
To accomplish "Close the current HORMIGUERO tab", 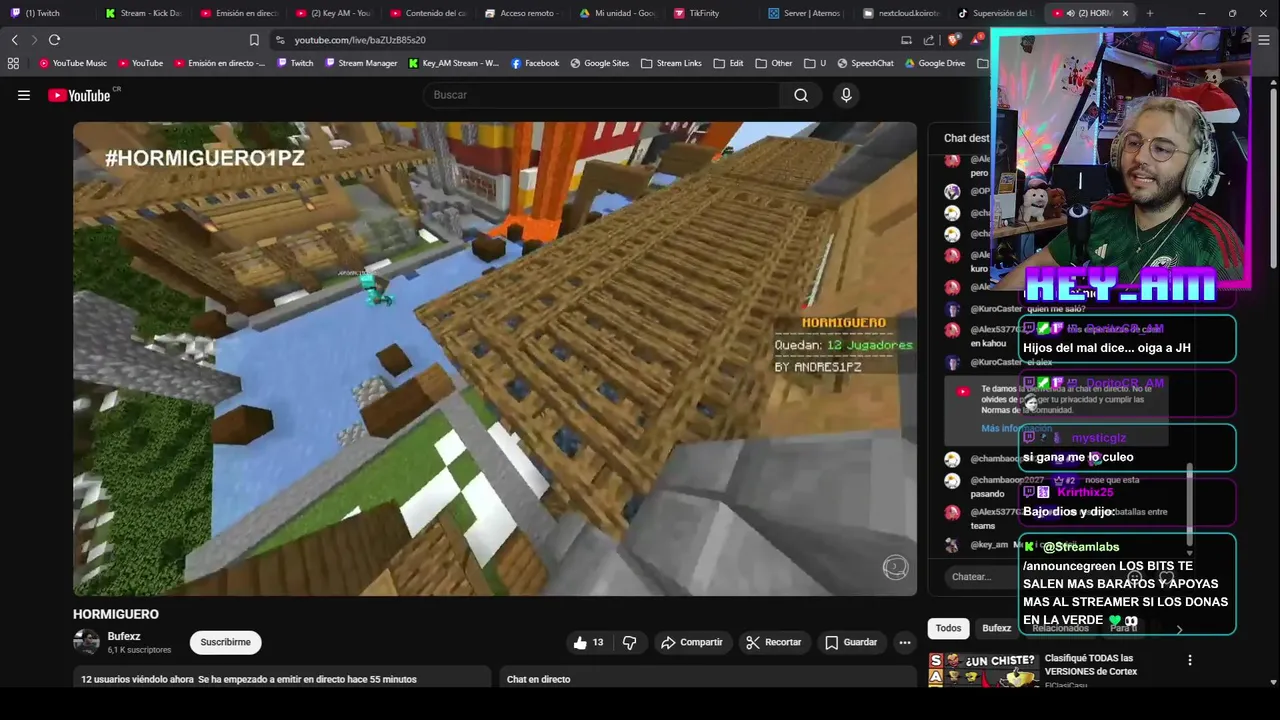I will [1125, 13].
